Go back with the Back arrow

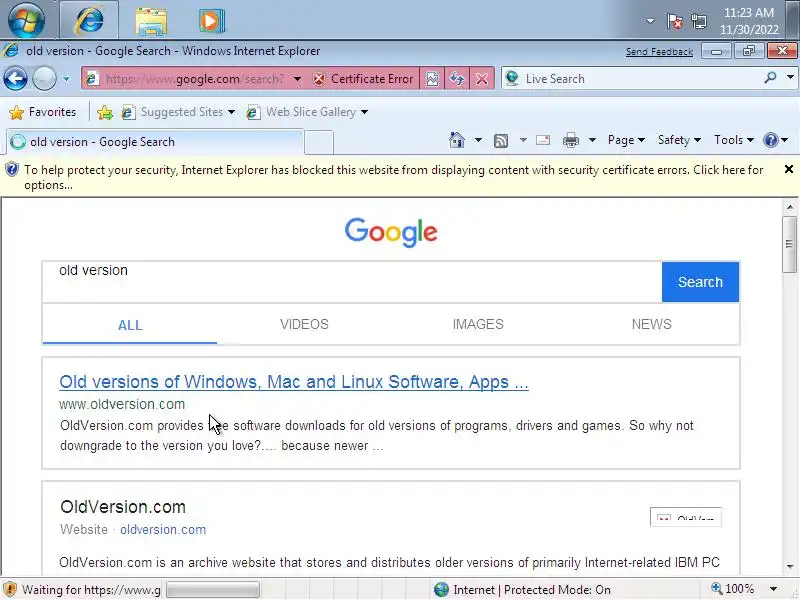pos(15,79)
